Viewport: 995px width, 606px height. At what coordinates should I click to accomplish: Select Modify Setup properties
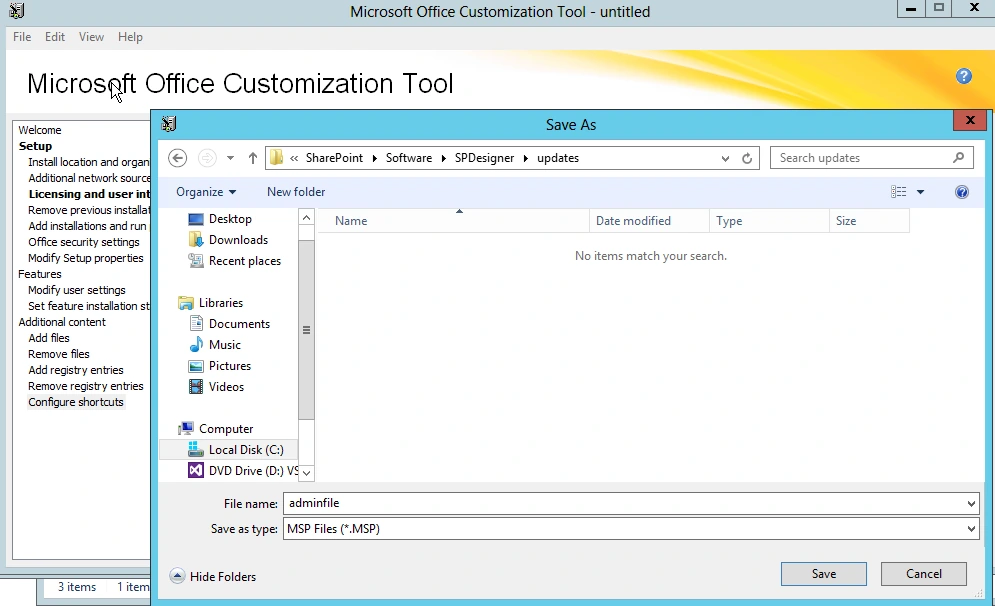[x=86, y=258]
